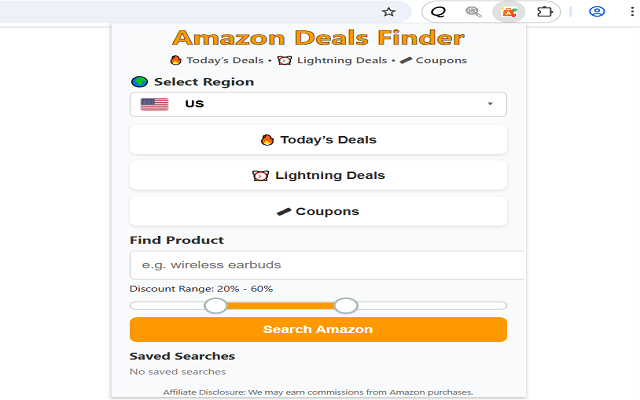Screen dimensions: 640x400
Task: Click the minimum discount slider handle
Action: click(x=216, y=305)
